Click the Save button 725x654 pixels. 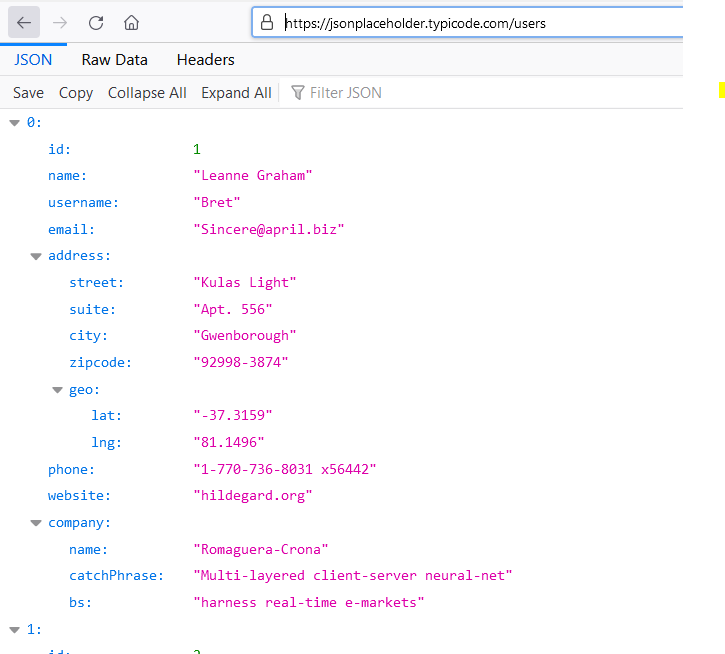coord(28,93)
